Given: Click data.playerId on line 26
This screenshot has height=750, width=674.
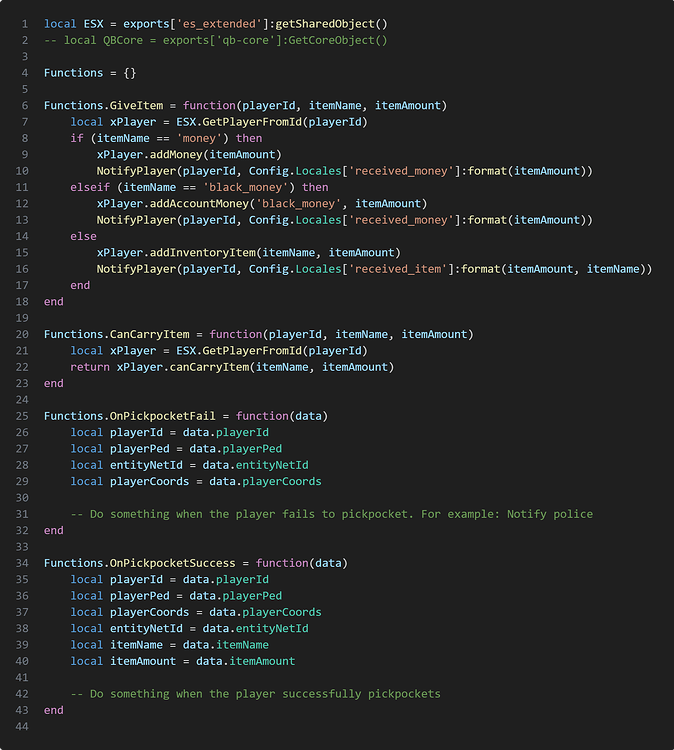Looking at the screenshot, I should tap(226, 432).
